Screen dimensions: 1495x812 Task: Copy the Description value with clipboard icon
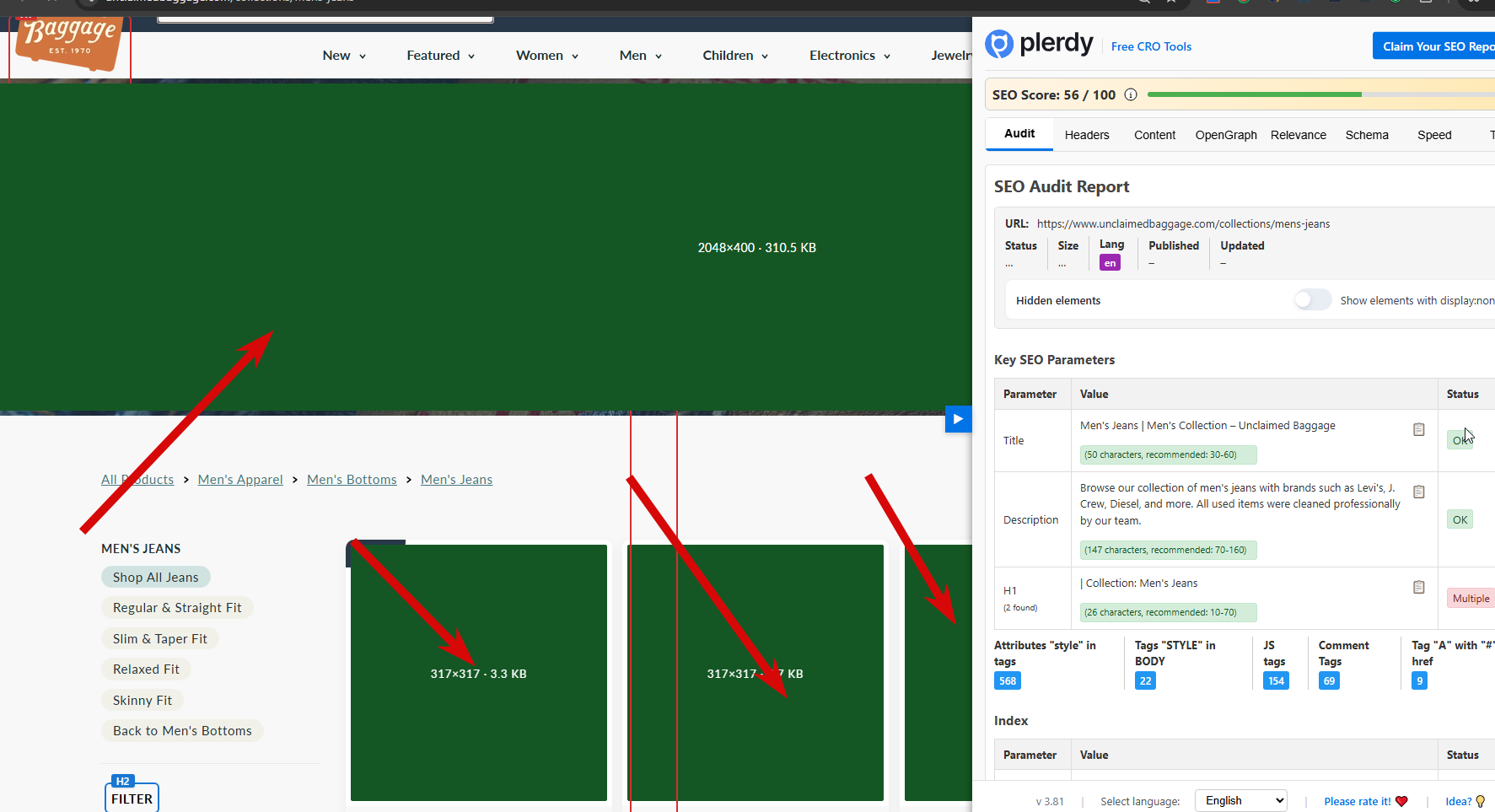point(1419,492)
